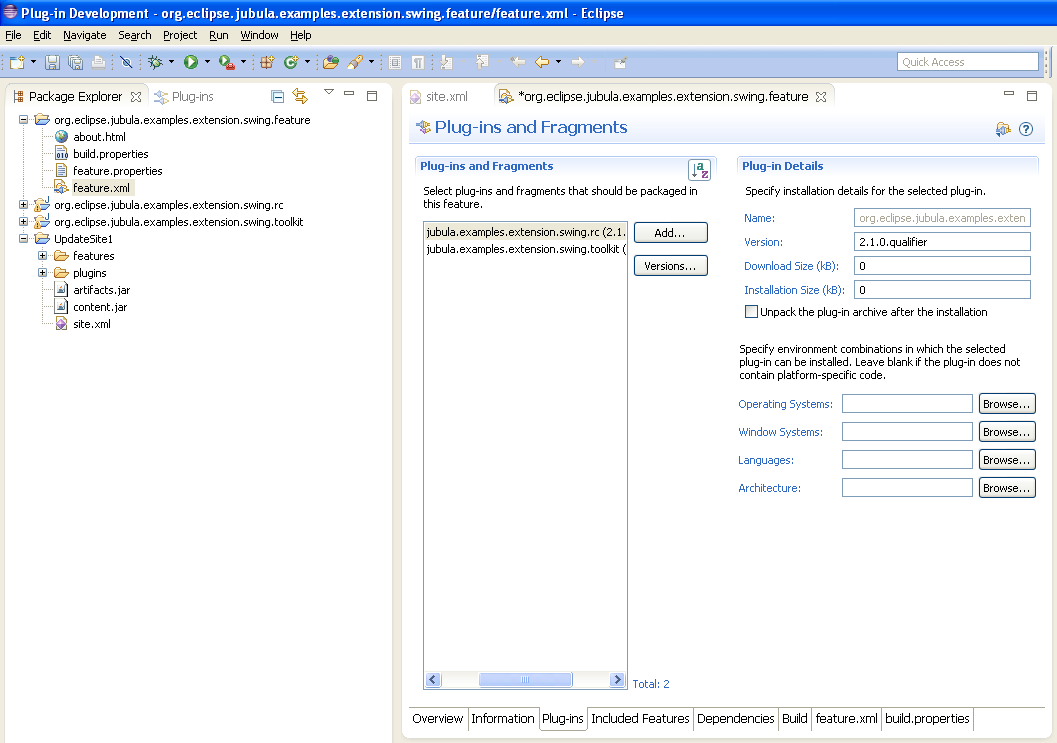This screenshot has height=743, width=1057.
Task: Open Package Explorer View Menu triangle
Action: pos(329,92)
